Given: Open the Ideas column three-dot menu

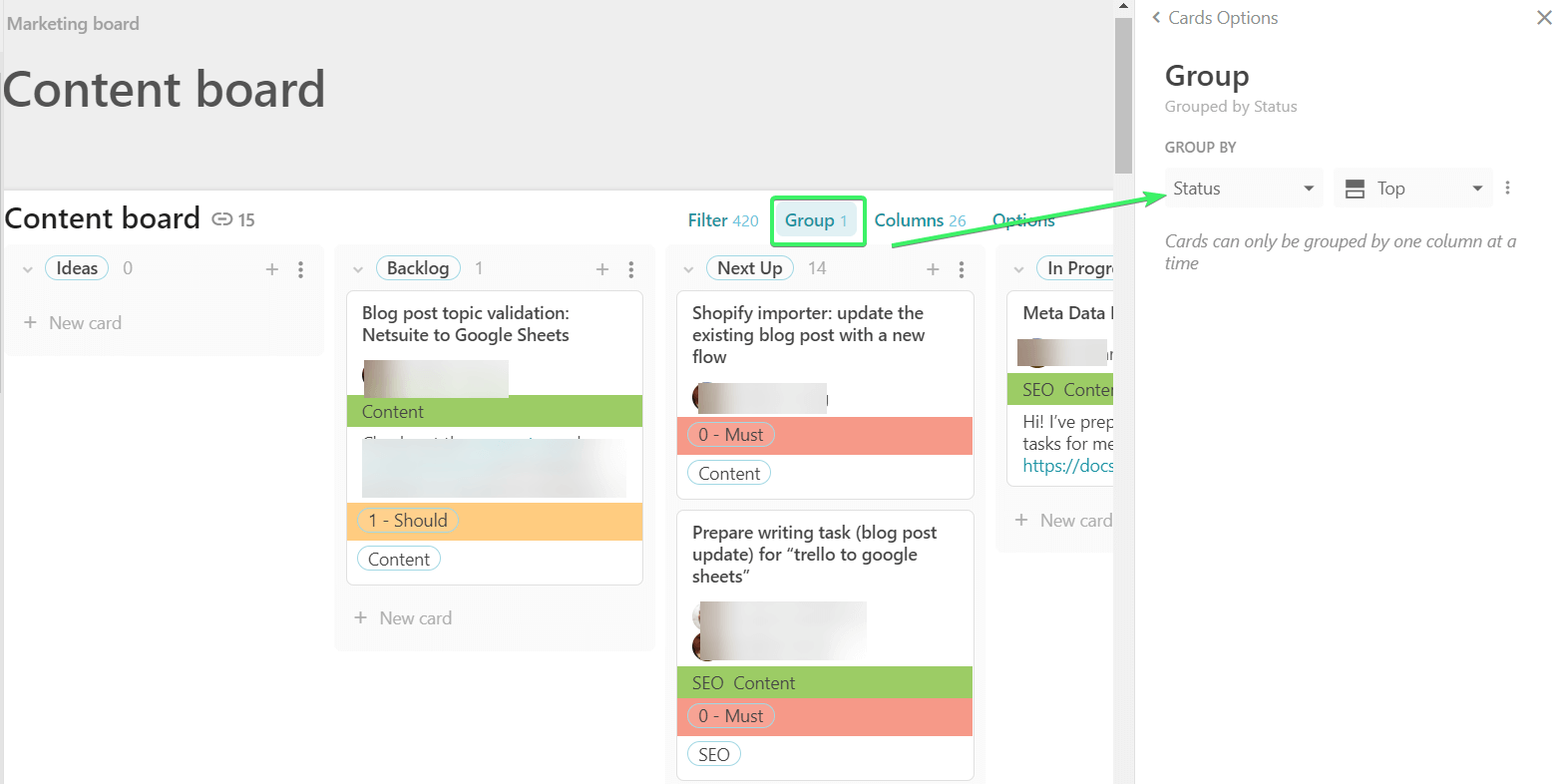Looking at the screenshot, I should click(300, 269).
